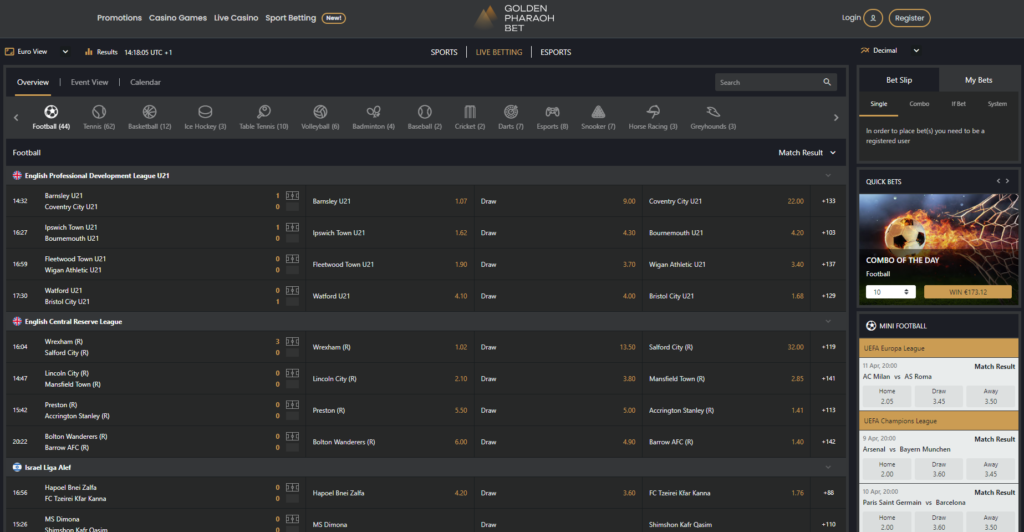The height and width of the screenshot is (532, 1024).
Task: Go to the SPORTS section
Action: tap(444, 52)
